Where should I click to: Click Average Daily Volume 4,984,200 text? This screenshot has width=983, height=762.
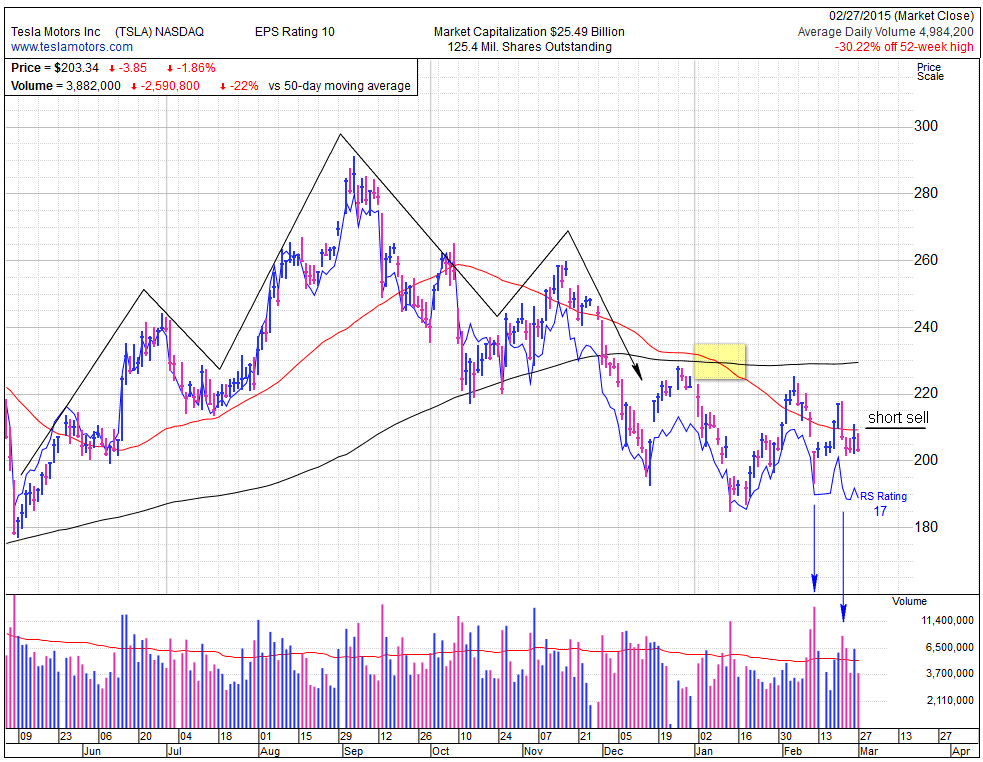point(885,32)
